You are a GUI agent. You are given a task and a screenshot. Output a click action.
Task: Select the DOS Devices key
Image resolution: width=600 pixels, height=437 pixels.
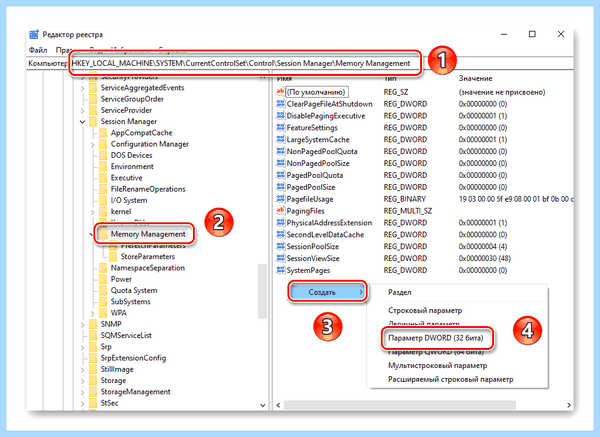tap(131, 155)
